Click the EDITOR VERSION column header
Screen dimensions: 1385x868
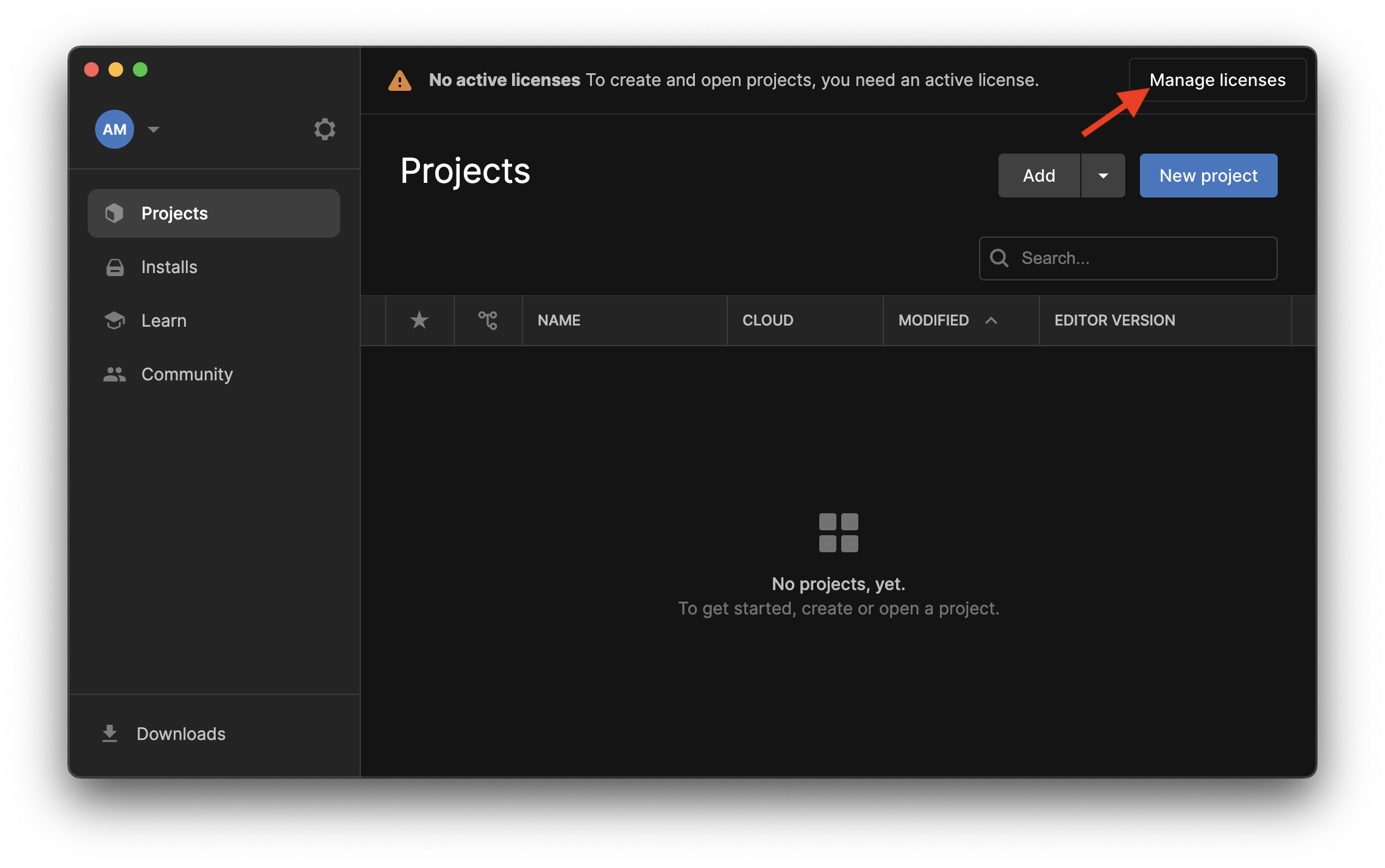[1114, 320]
